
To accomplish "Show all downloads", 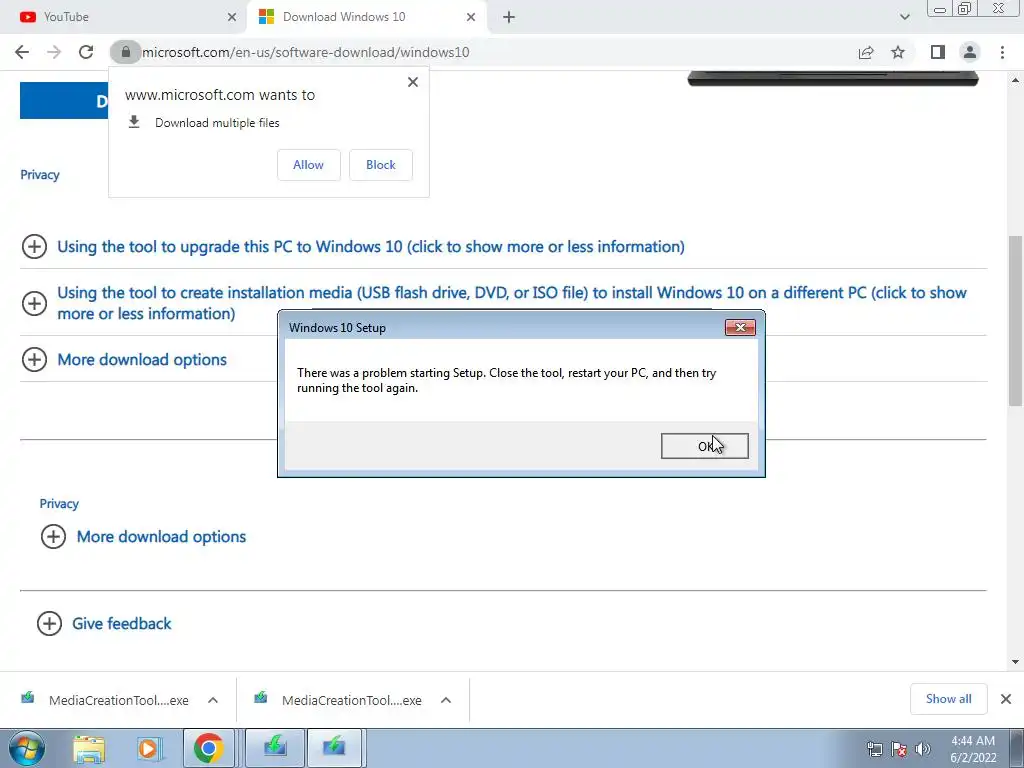I will [x=948, y=699].
